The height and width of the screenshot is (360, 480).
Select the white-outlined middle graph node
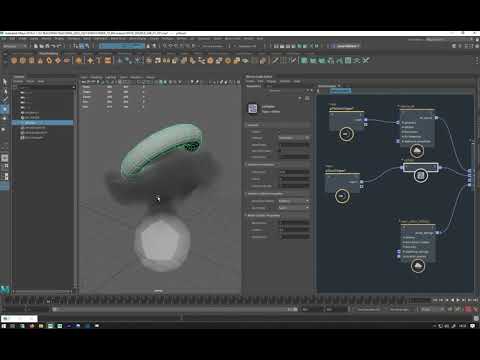pos(421,167)
